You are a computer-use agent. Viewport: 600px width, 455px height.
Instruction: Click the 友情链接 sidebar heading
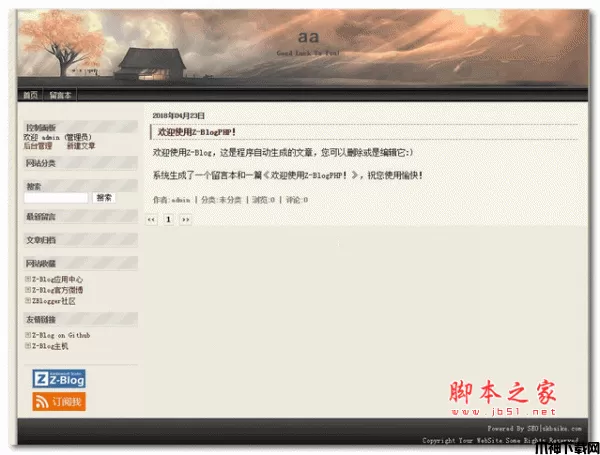(41, 320)
